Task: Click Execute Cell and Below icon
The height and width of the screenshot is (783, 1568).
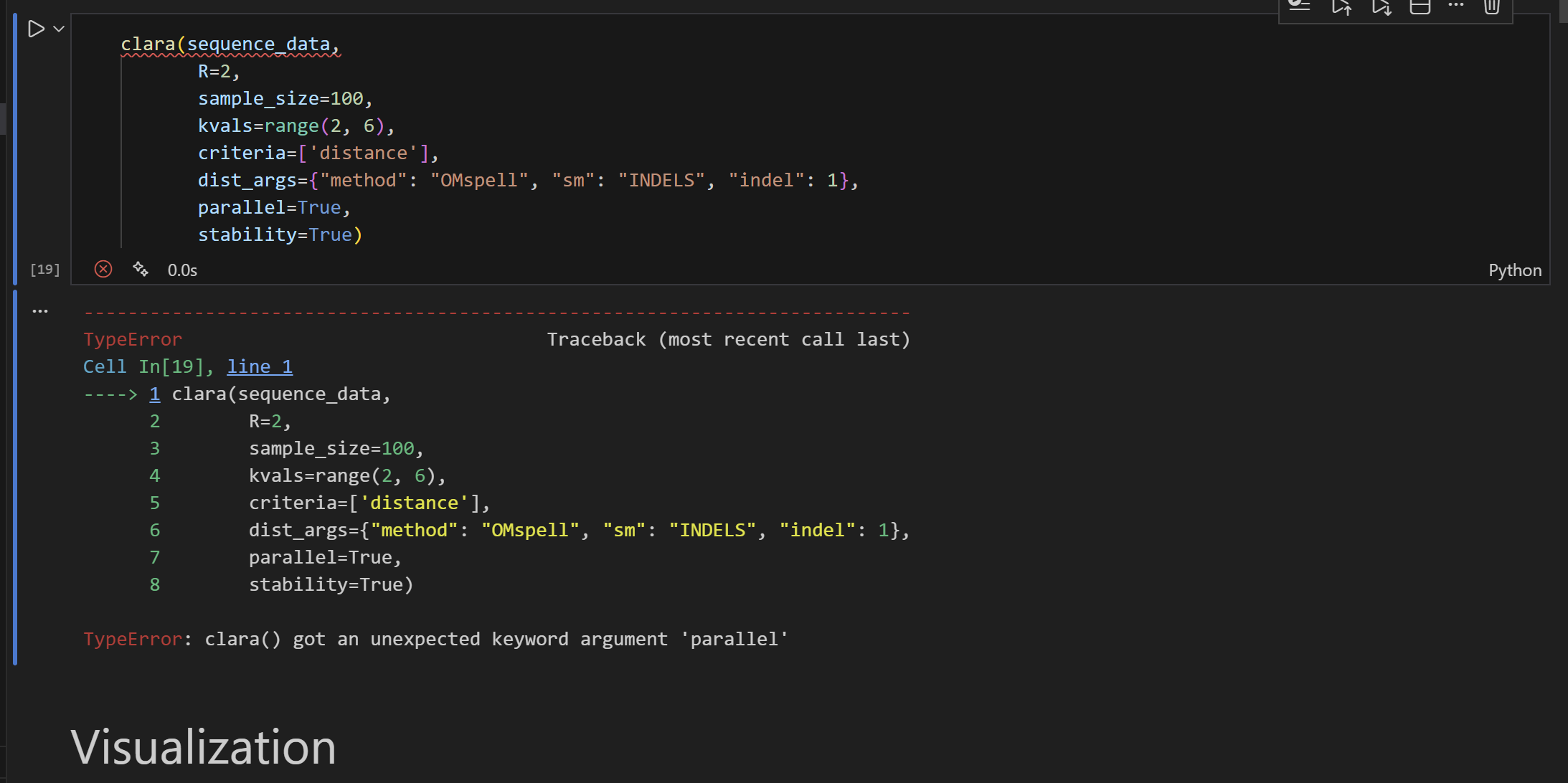Action: pos(1381,7)
